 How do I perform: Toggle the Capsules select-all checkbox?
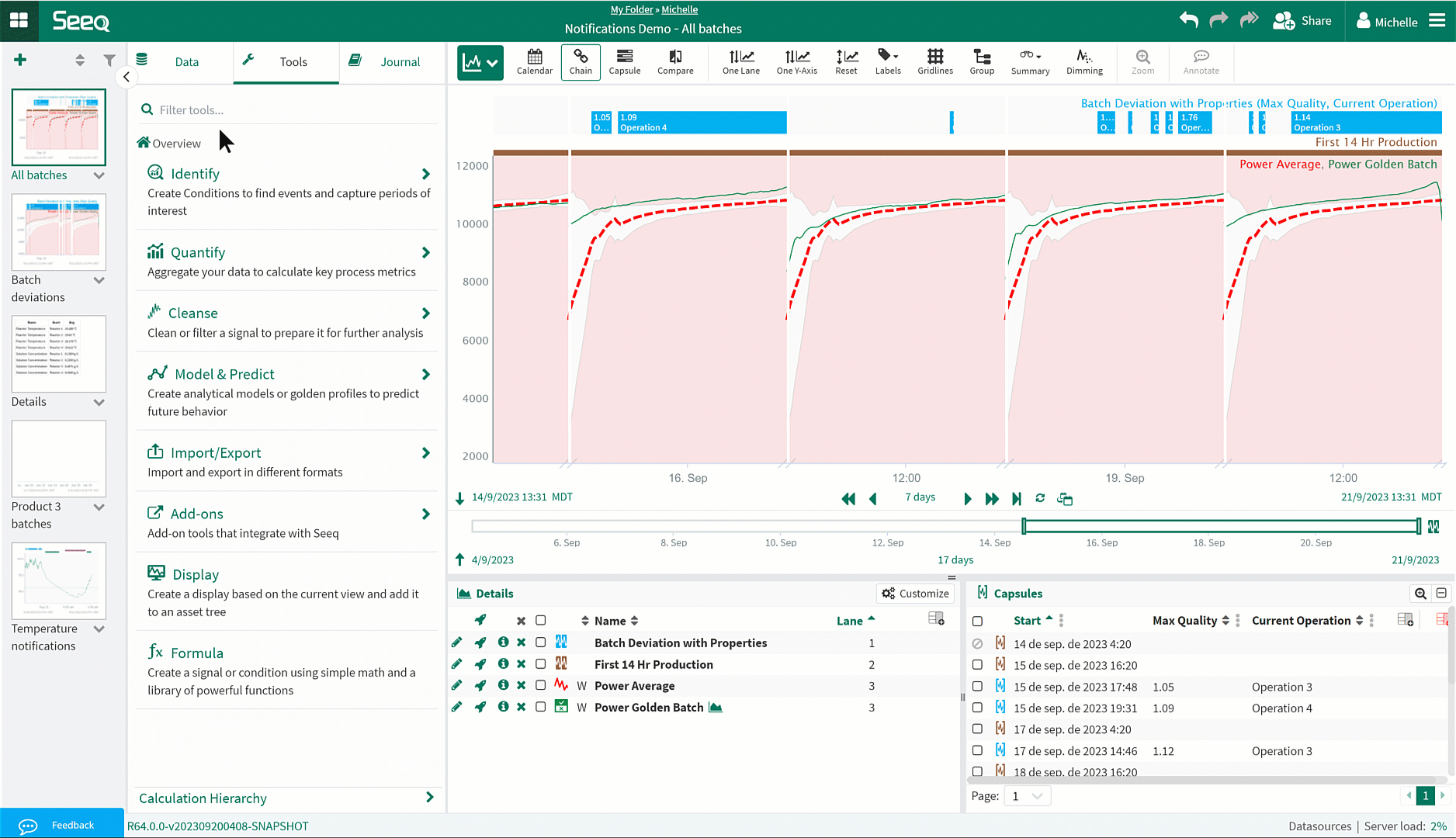977,621
